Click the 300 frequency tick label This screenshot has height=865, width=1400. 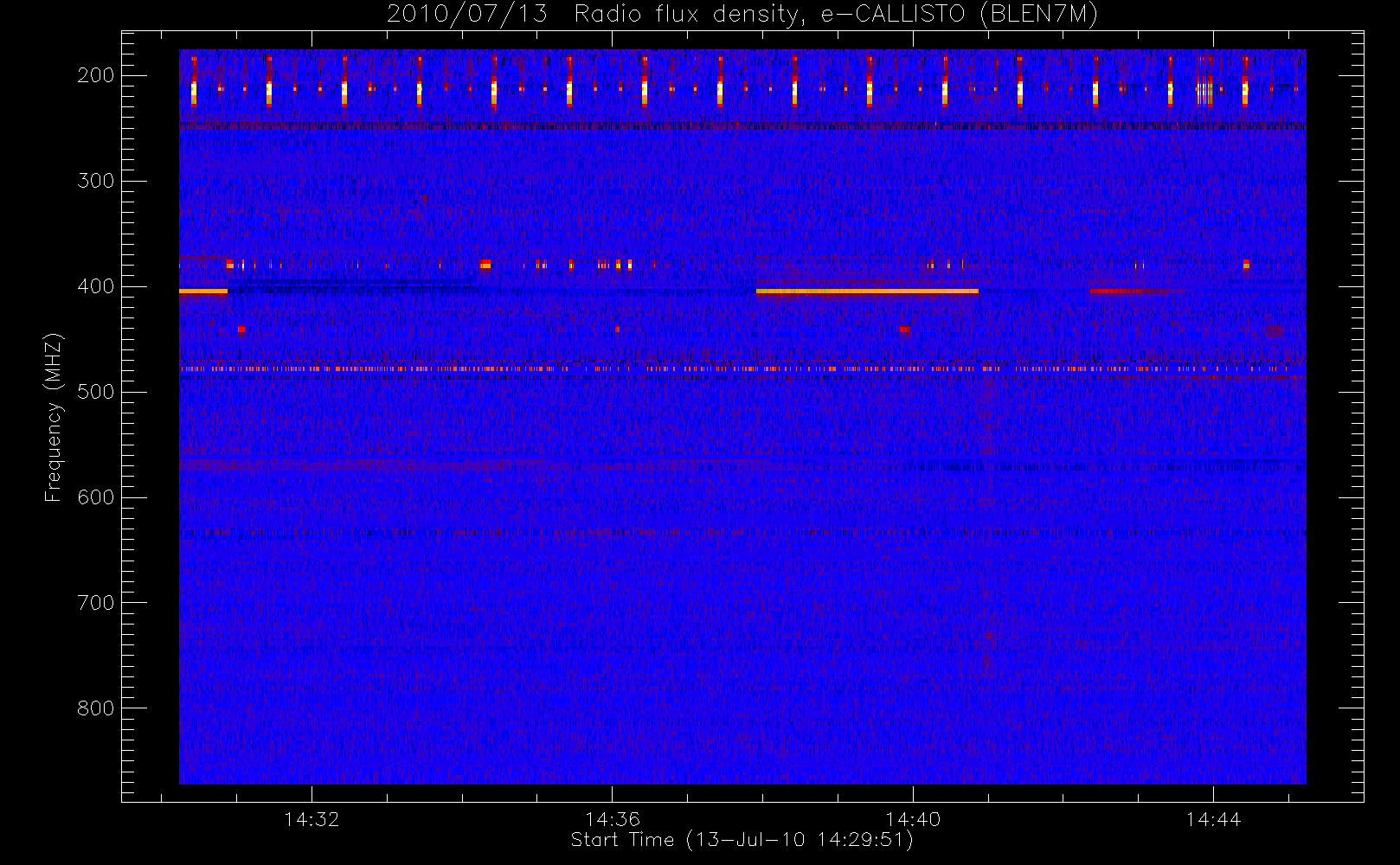(x=95, y=181)
